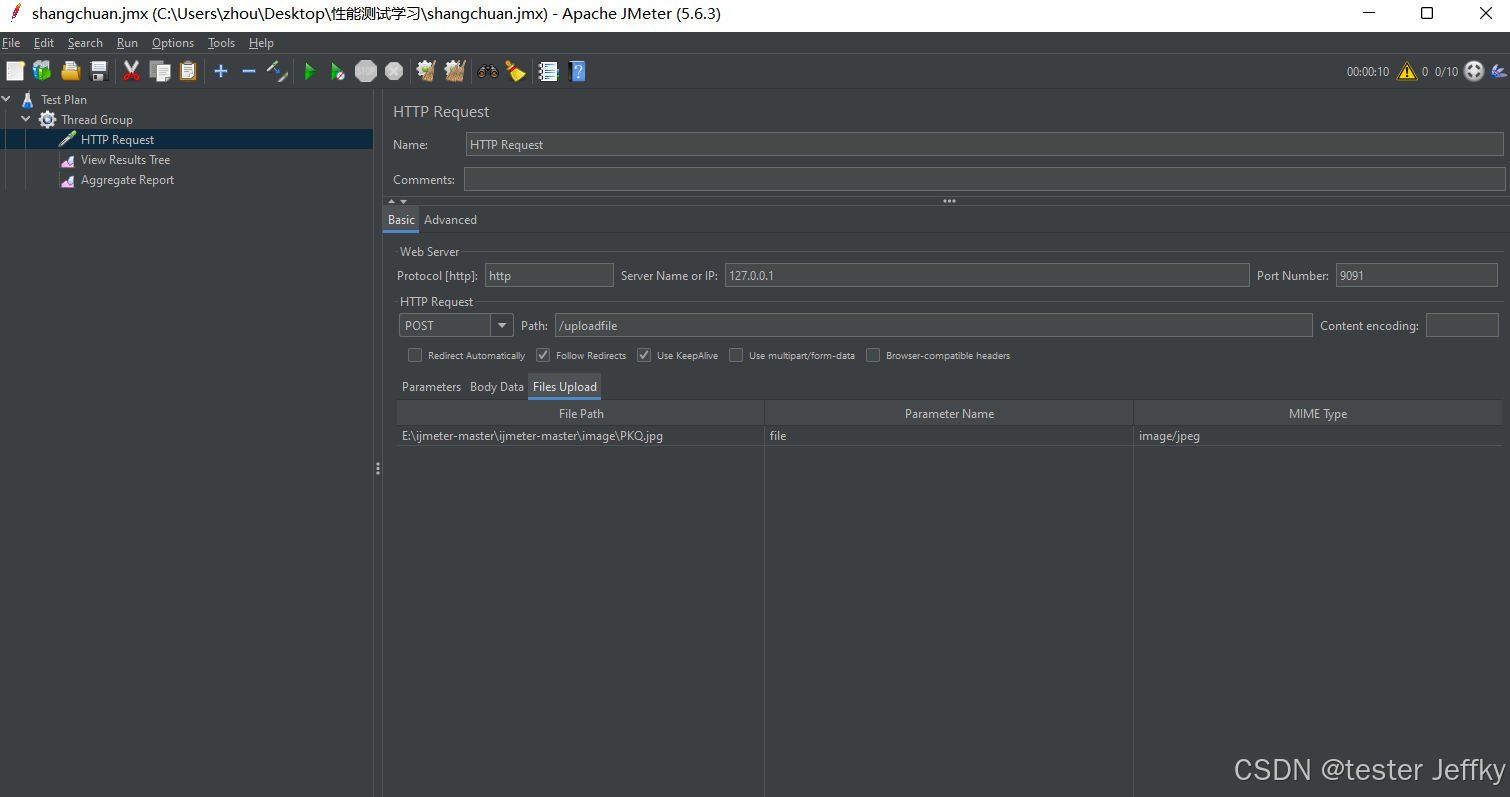Select the Basic tab
1510x797 pixels.
(x=401, y=219)
